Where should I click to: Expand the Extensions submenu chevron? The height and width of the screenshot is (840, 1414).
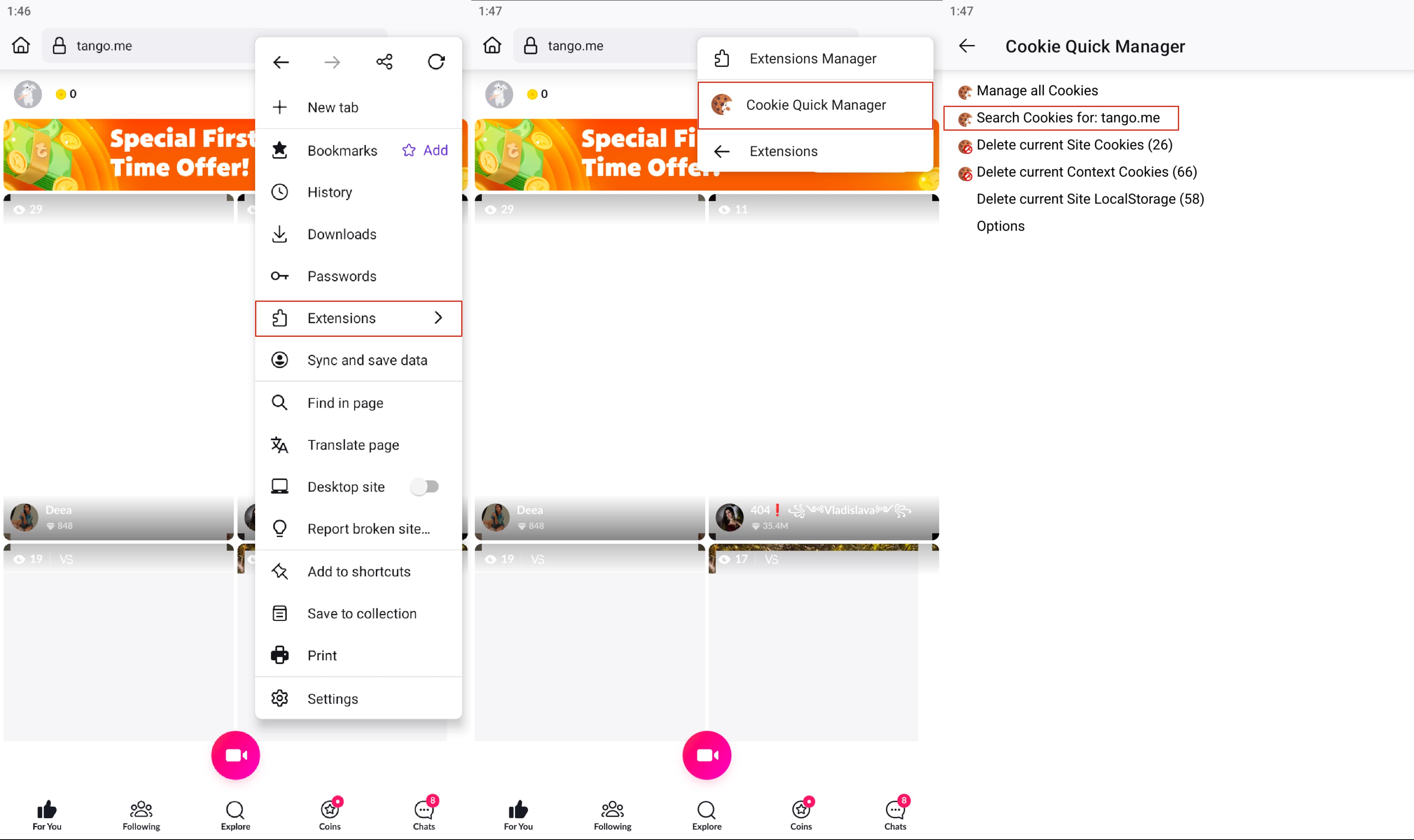point(438,318)
